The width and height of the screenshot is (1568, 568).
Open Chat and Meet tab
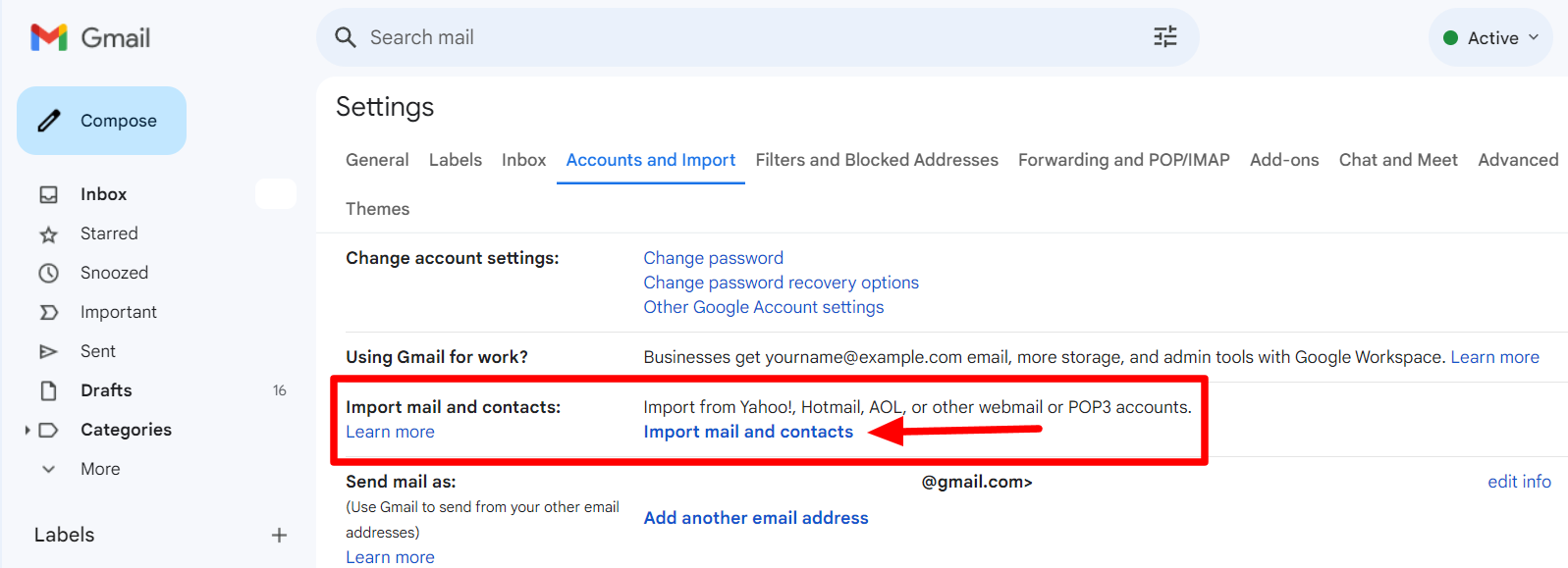pyautogui.click(x=1398, y=160)
